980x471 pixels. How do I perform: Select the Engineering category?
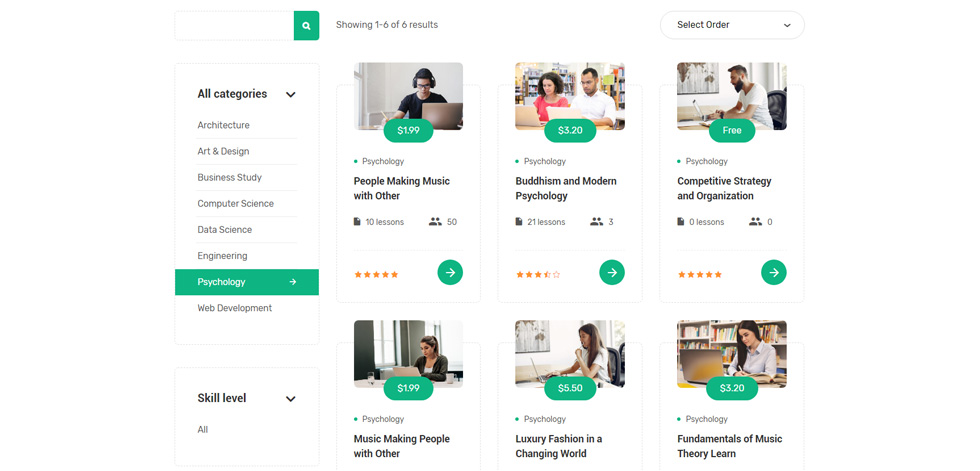coord(222,256)
